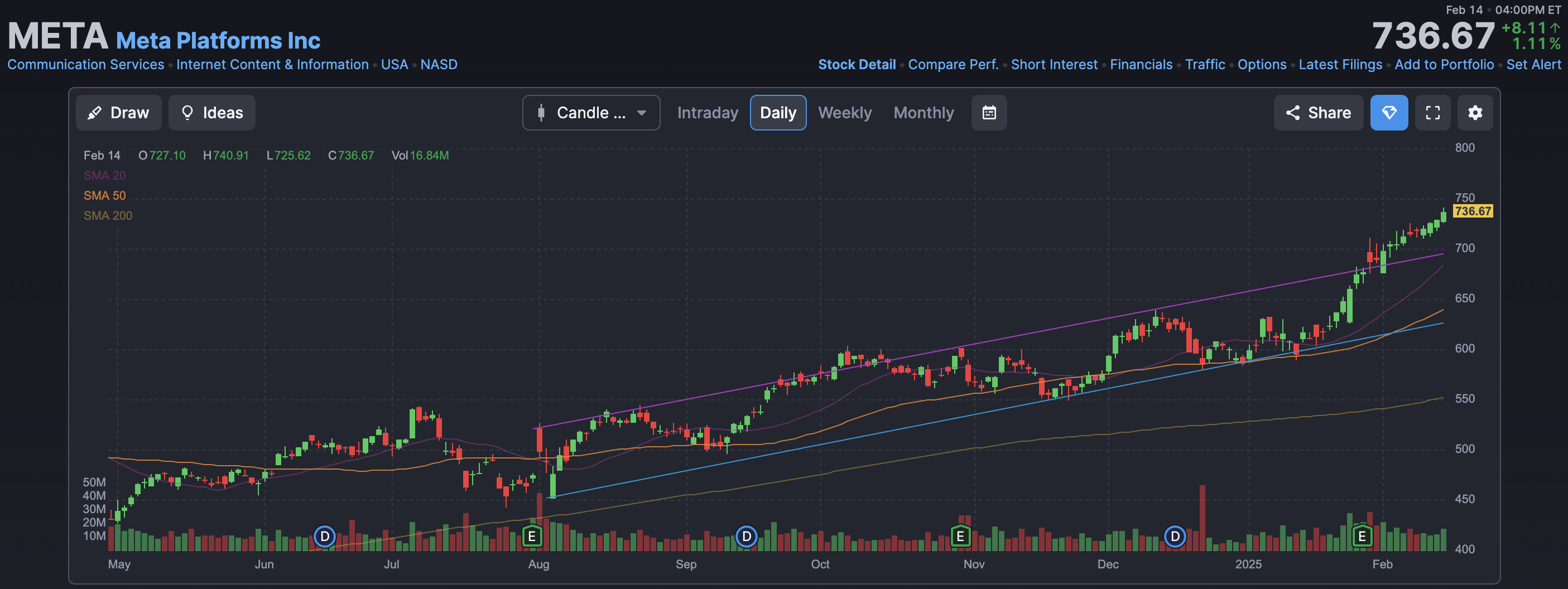The image size is (1568, 589).
Task: Click the share icon beside Share label
Action: coord(1293,113)
